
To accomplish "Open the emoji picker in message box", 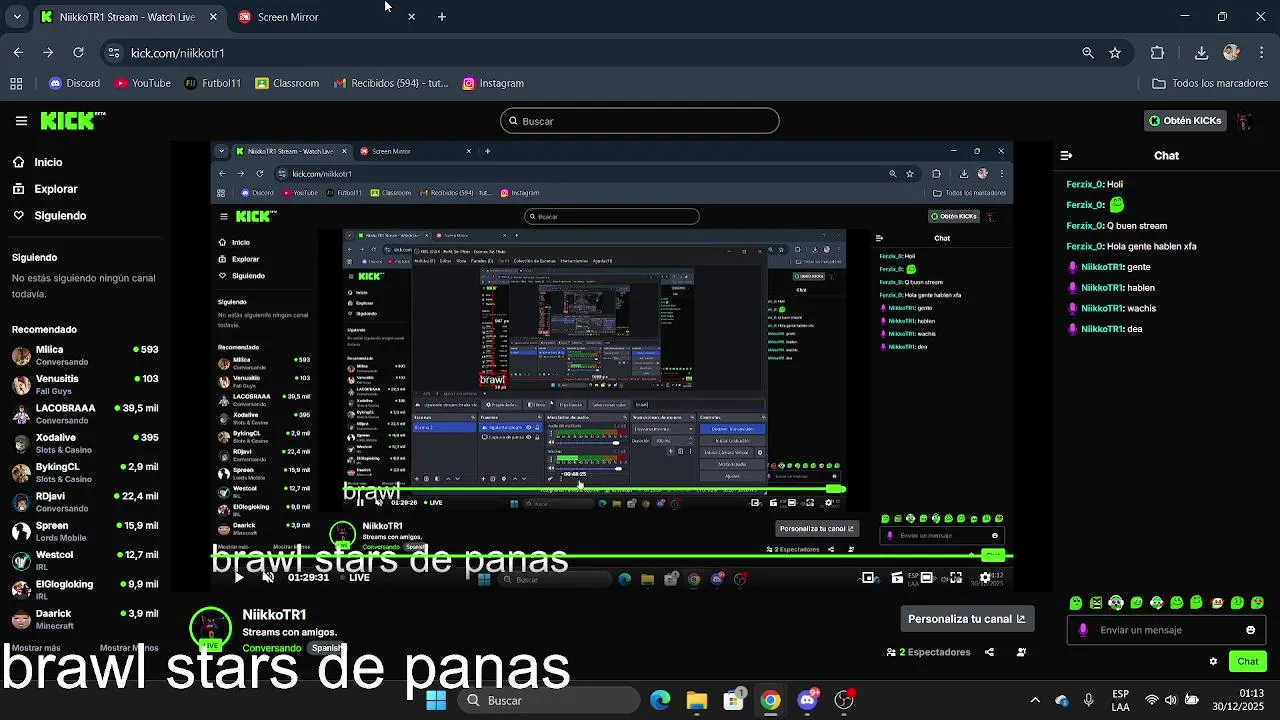I will (x=1250, y=630).
